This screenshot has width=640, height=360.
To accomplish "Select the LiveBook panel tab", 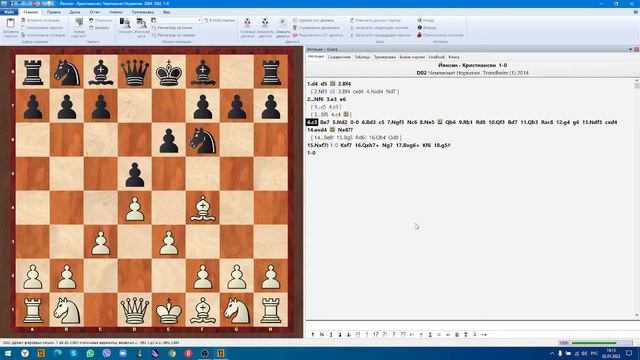I will 436,57.
